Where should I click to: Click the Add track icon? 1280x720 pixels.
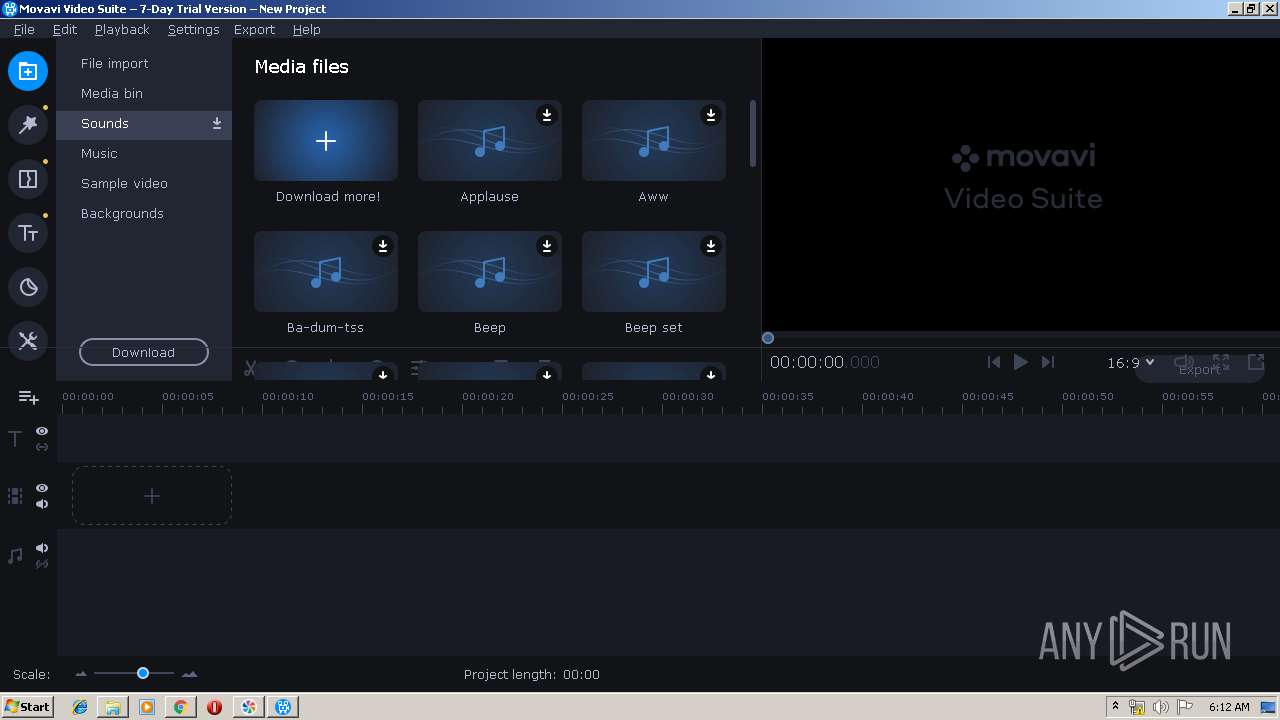pos(29,398)
